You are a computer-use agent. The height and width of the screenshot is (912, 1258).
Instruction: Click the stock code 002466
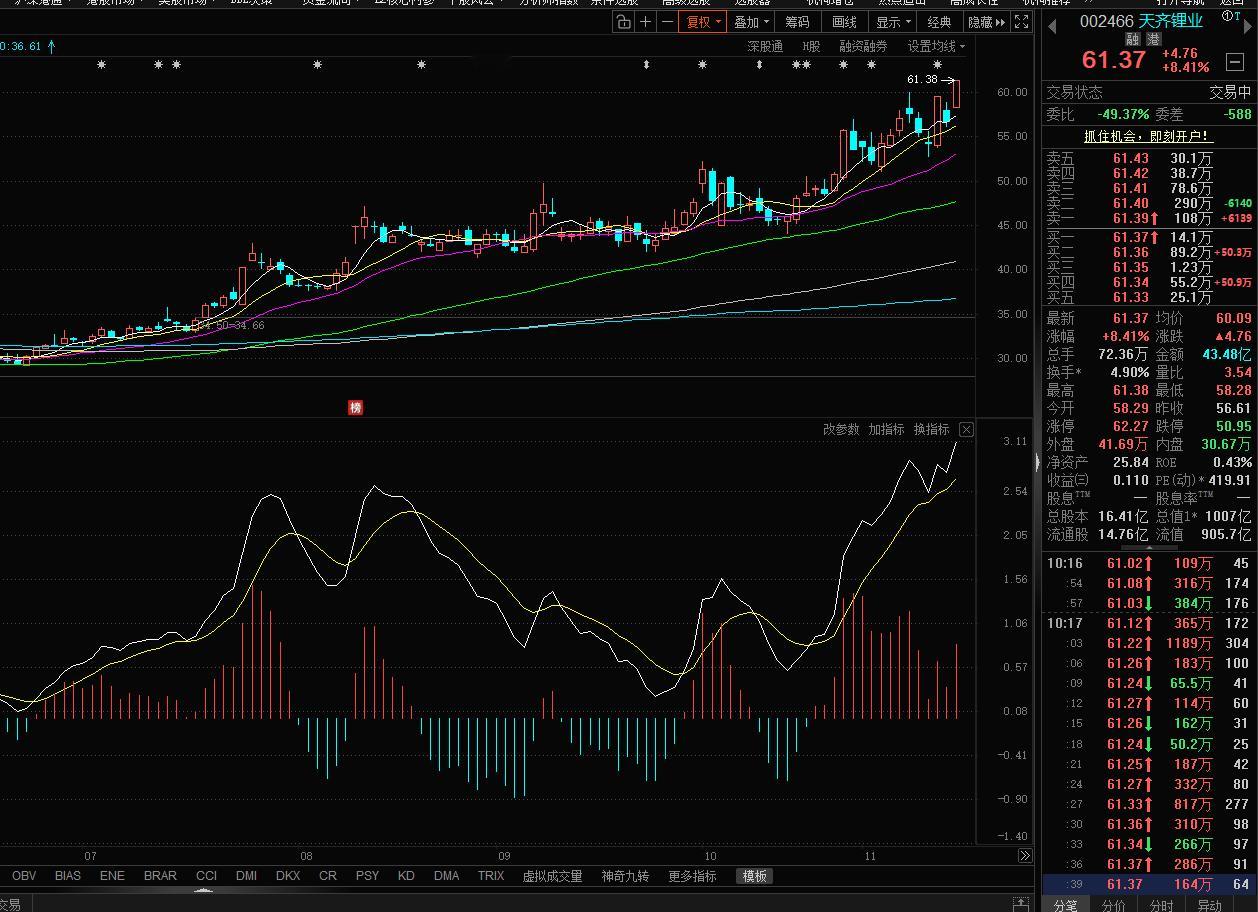click(x=1106, y=20)
